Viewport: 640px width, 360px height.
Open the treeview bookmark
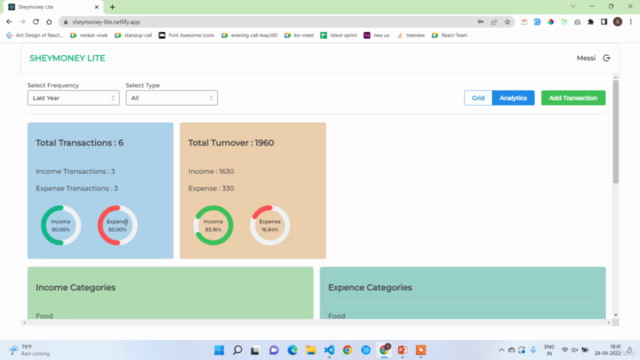[x=411, y=36]
